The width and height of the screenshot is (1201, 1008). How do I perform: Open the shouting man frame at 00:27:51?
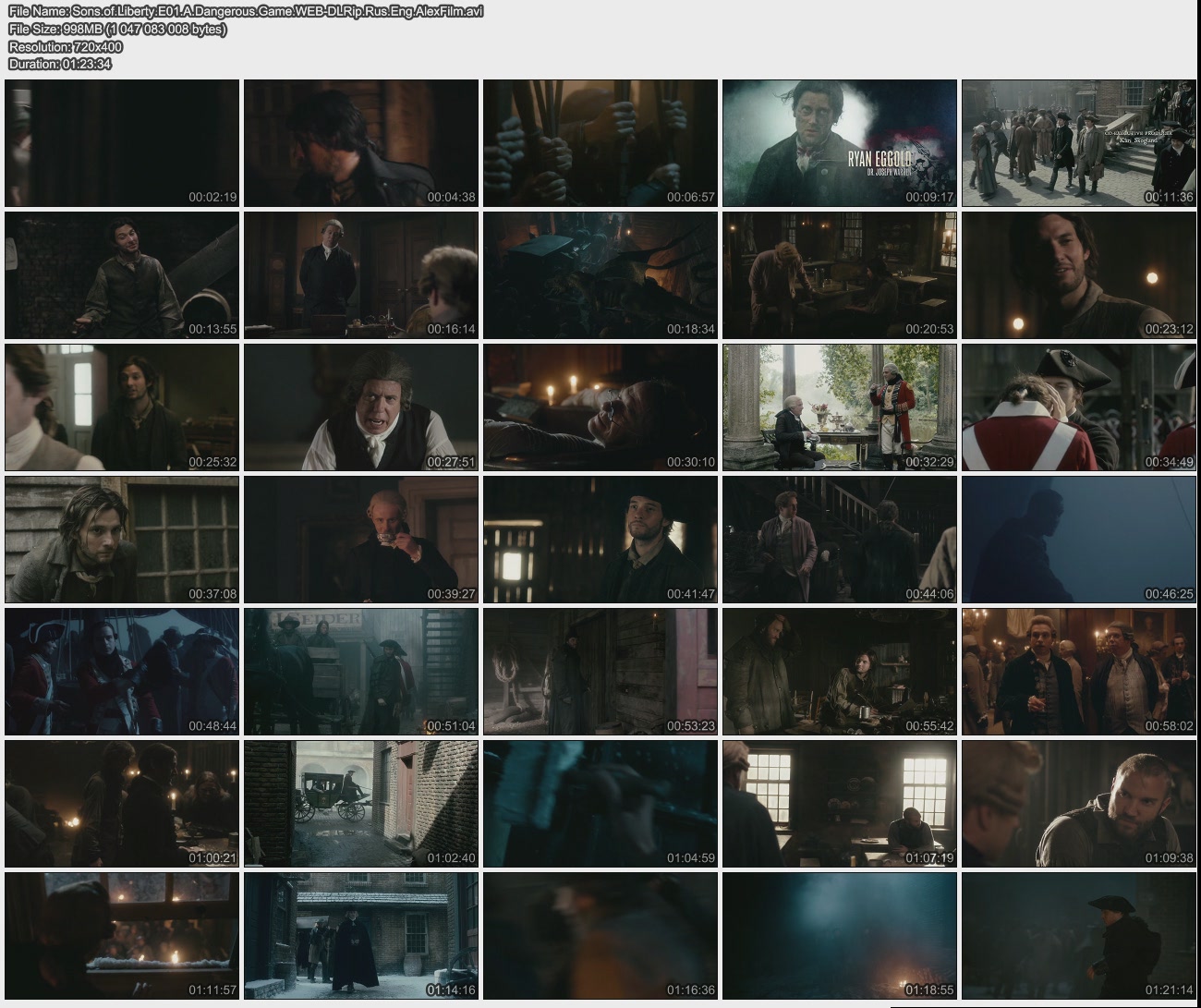click(361, 407)
